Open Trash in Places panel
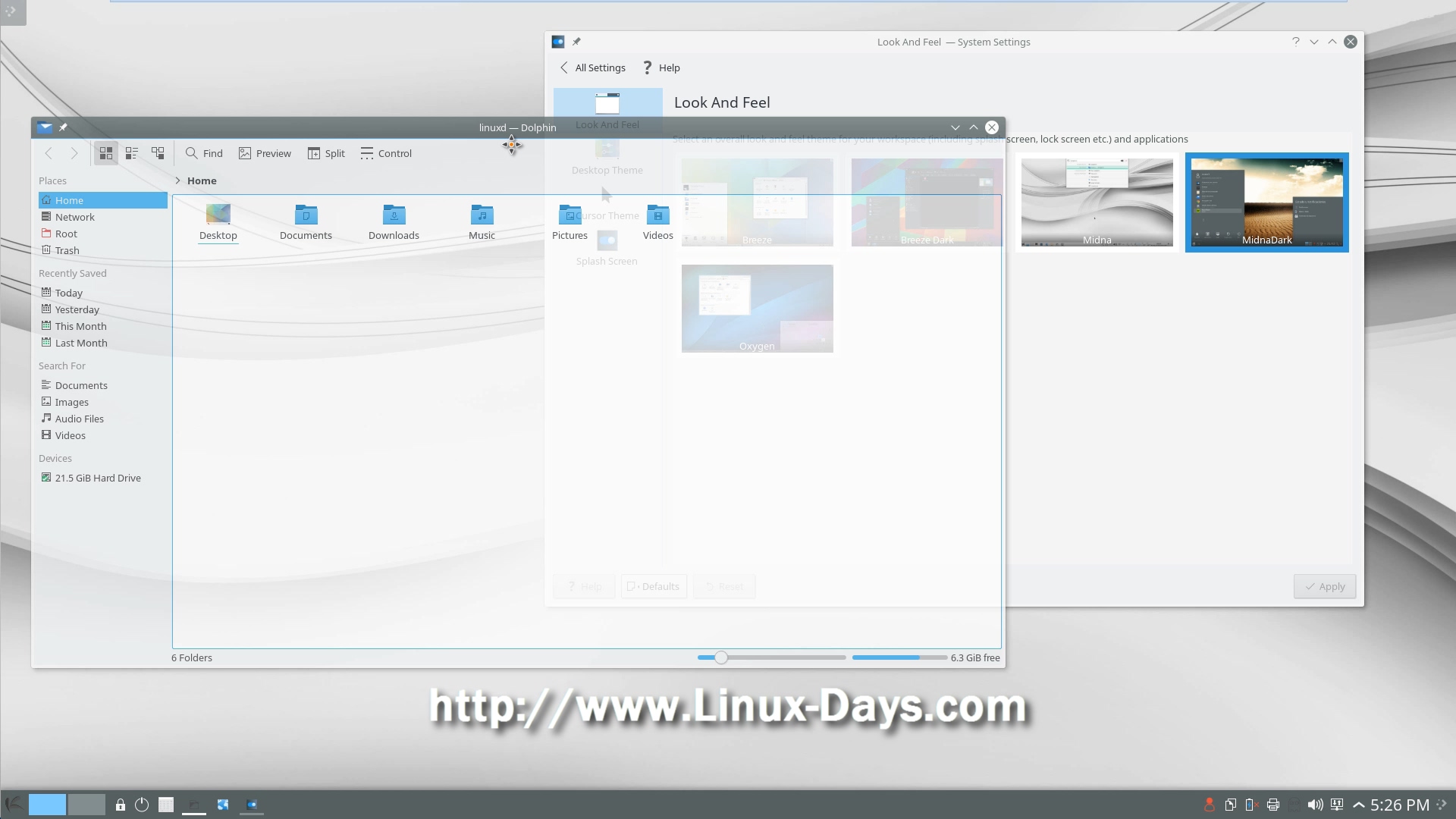Viewport: 1456px width, 819px height. tap(103, 250)
